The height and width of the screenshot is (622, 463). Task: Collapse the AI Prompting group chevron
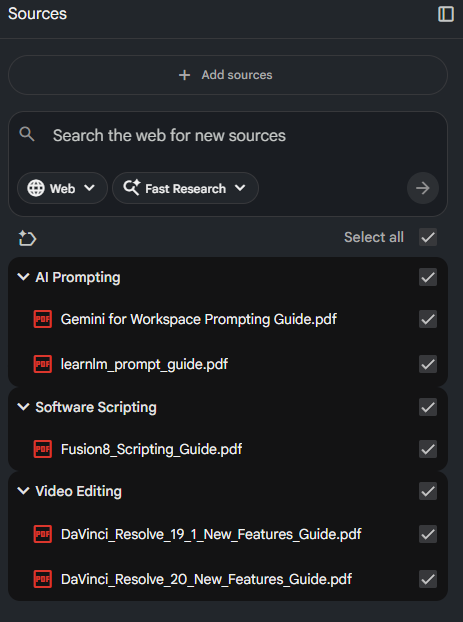tap(23, 277)
